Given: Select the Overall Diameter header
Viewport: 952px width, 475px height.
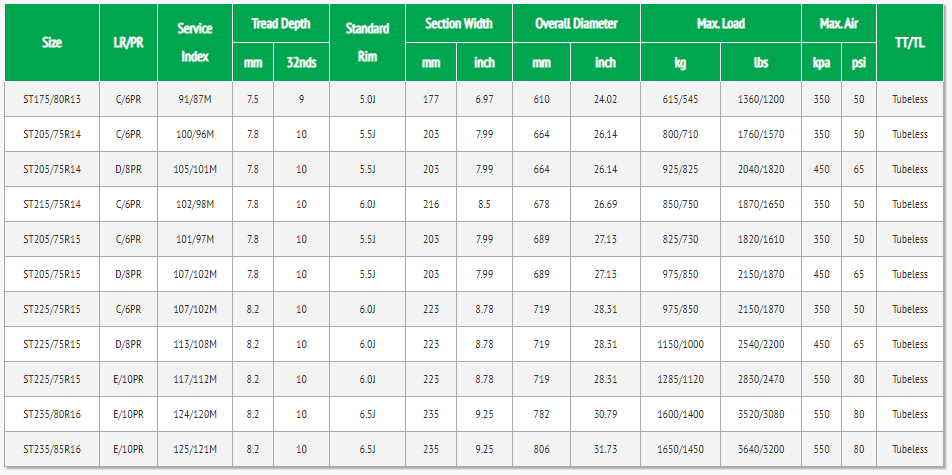Looking at the screenshot, I should pos(576,23).
